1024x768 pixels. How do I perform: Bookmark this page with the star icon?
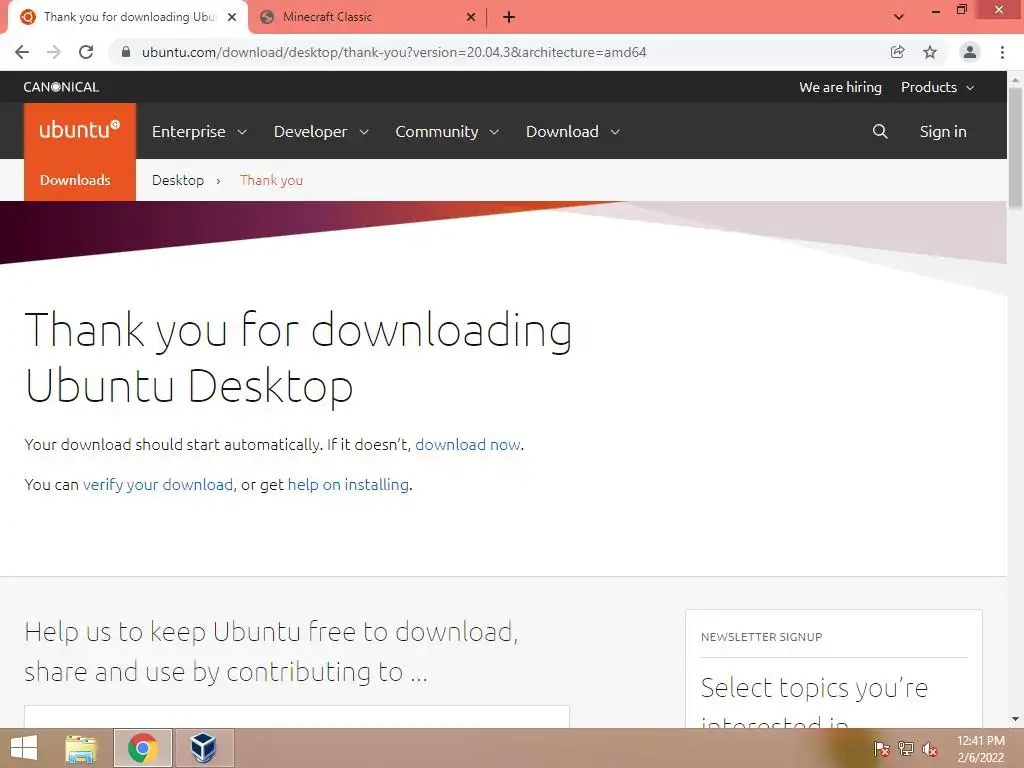click(x=930, y=52)
